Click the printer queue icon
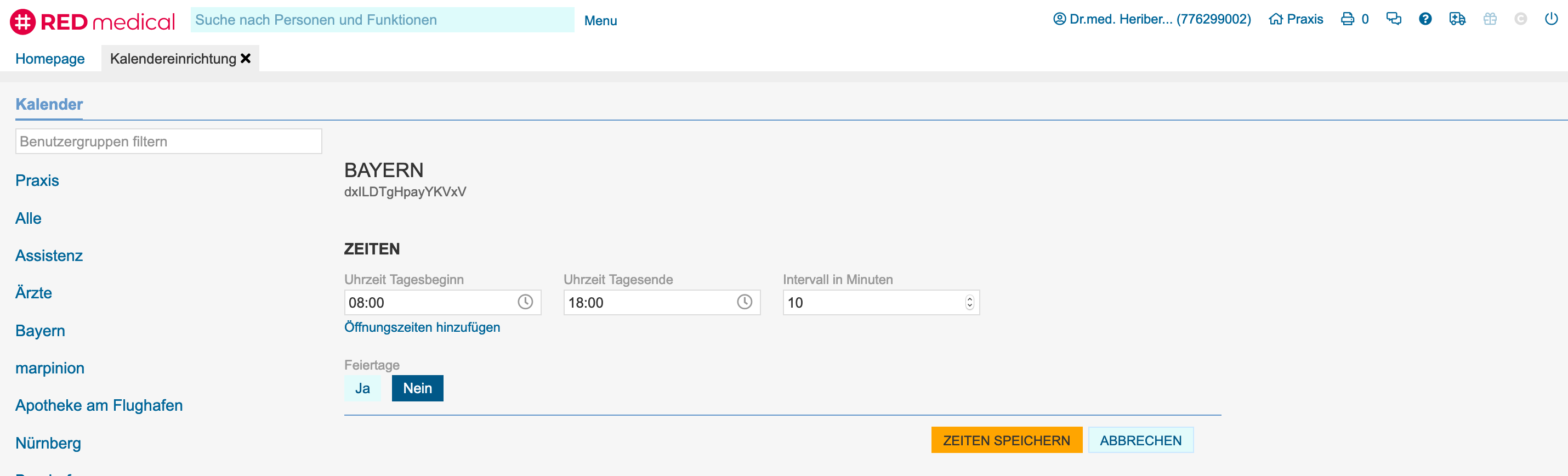This screenshot has width=1568, height=476. (1347, 20)
